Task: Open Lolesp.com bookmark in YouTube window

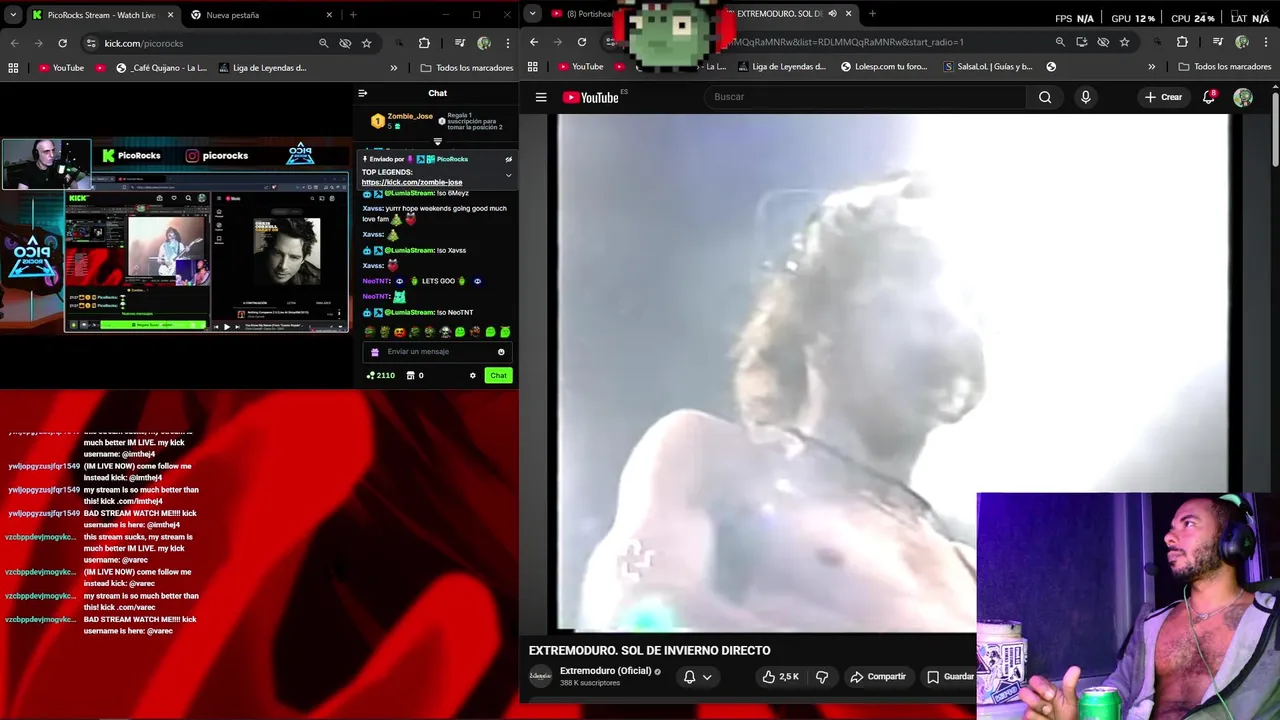Action: pos(884,67)
